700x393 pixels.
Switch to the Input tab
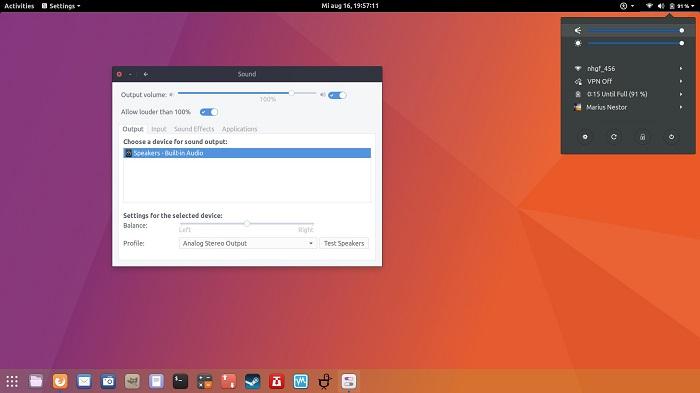[x=158, y=129]
